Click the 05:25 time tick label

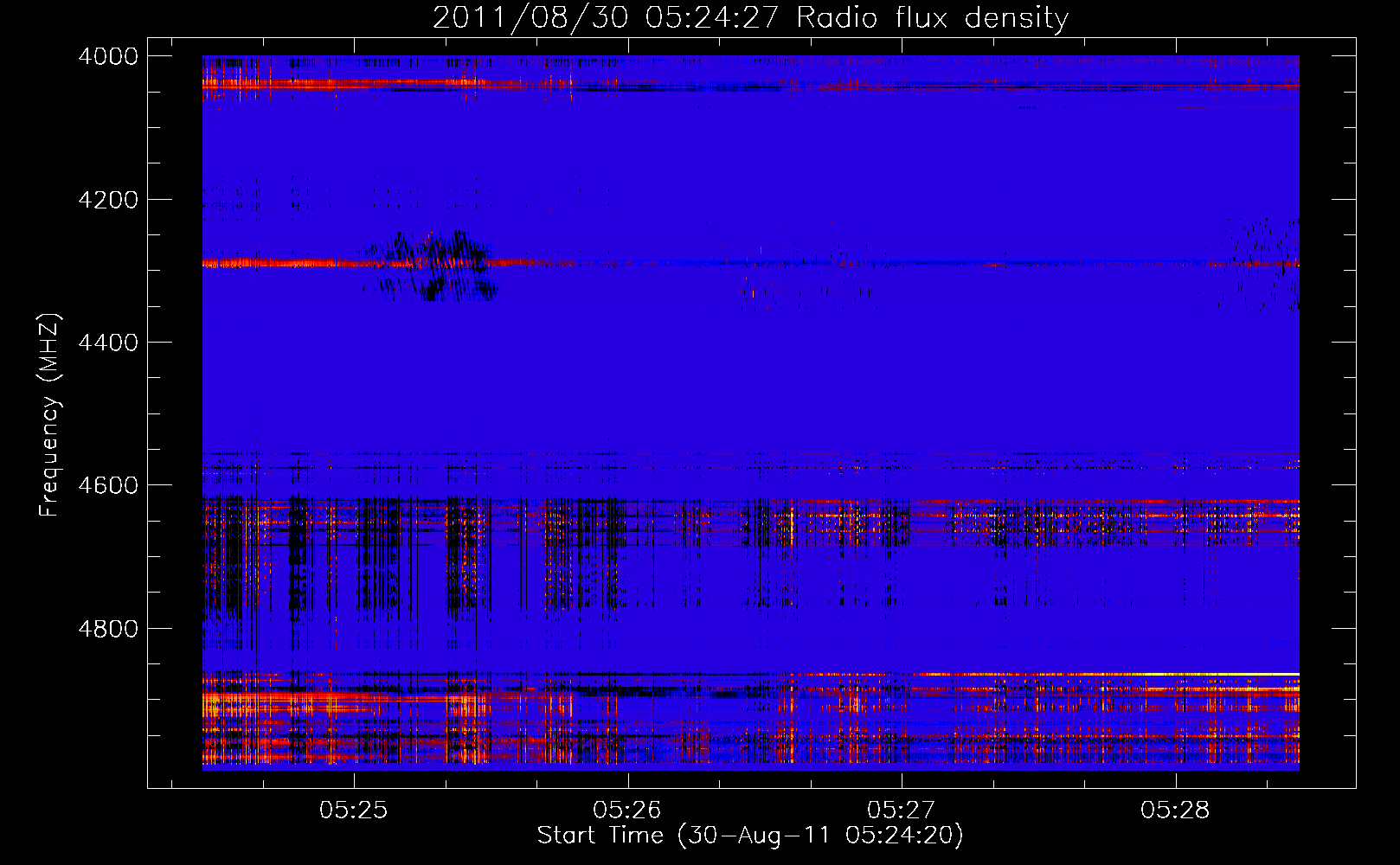tap(354, 811)
